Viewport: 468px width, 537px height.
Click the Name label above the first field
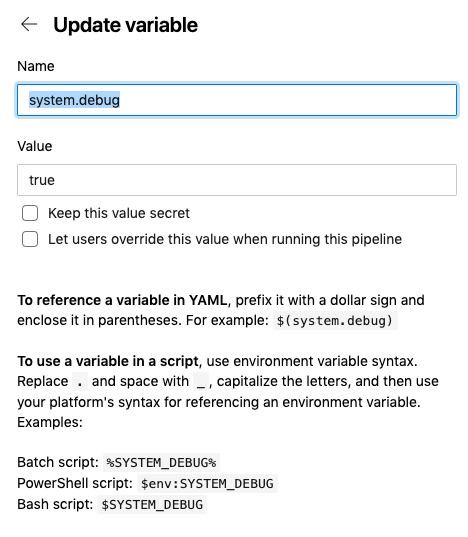click(x=36, y=66)
